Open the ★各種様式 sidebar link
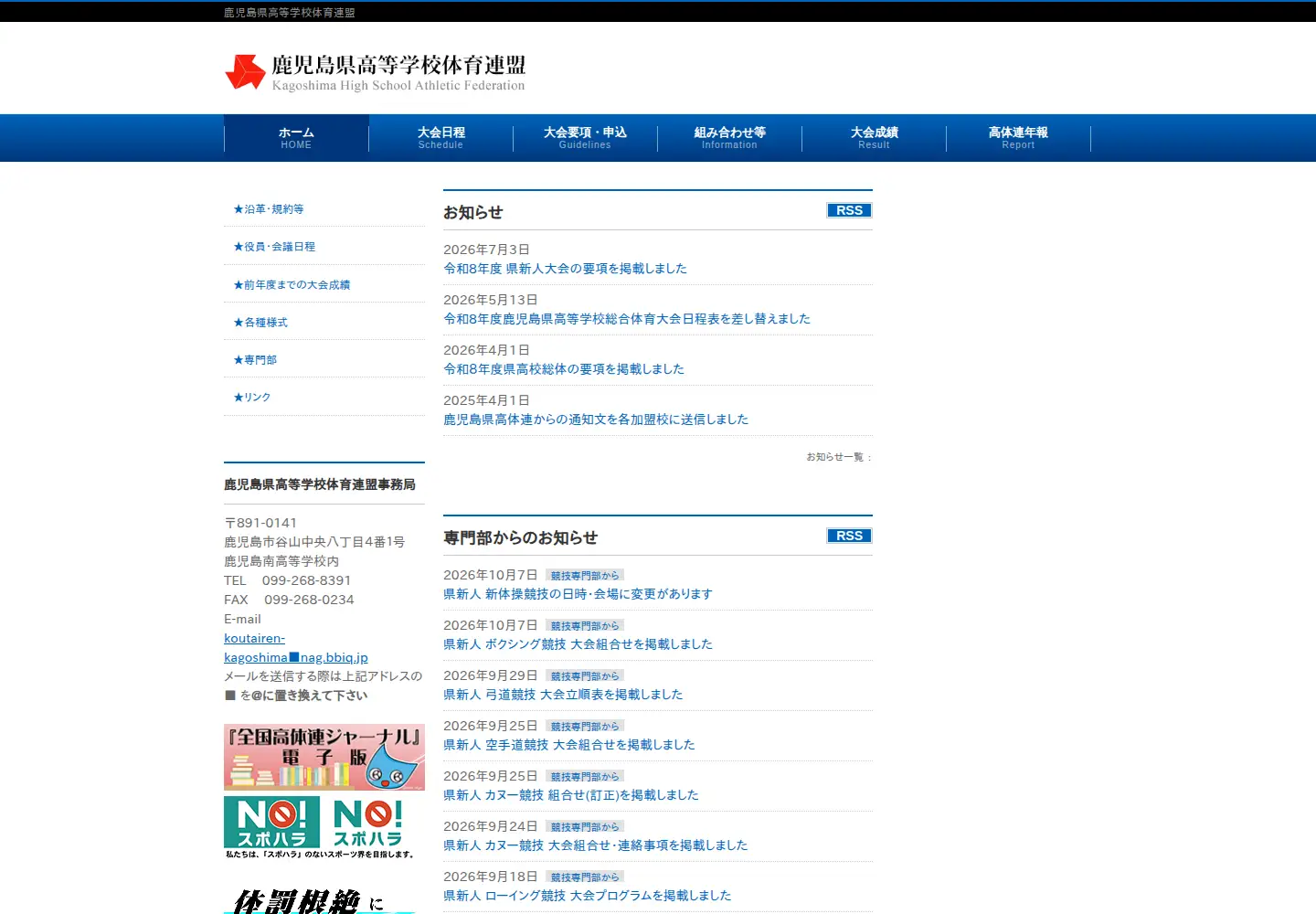Screen dimensions: 1316x914 (260, 323)
